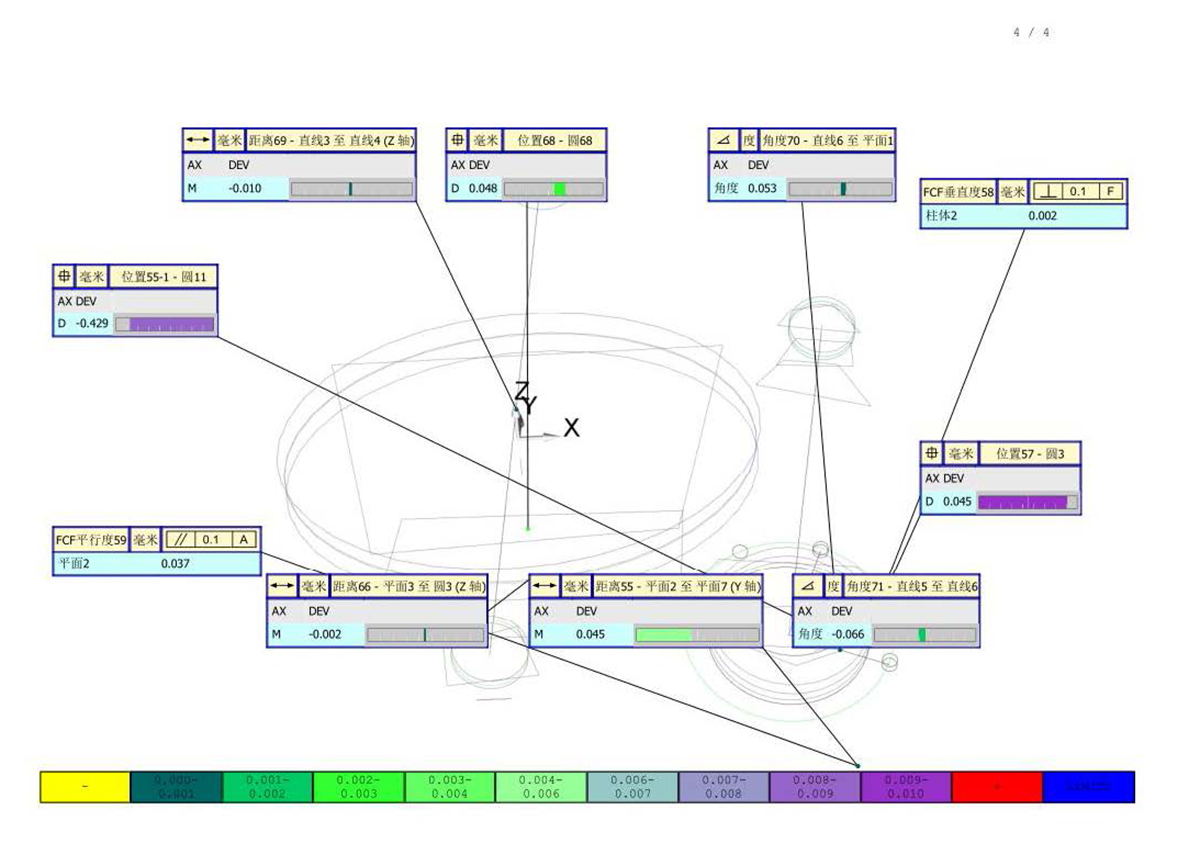Click the position symbol on 位置55-1 label

(x=65, y=277)
